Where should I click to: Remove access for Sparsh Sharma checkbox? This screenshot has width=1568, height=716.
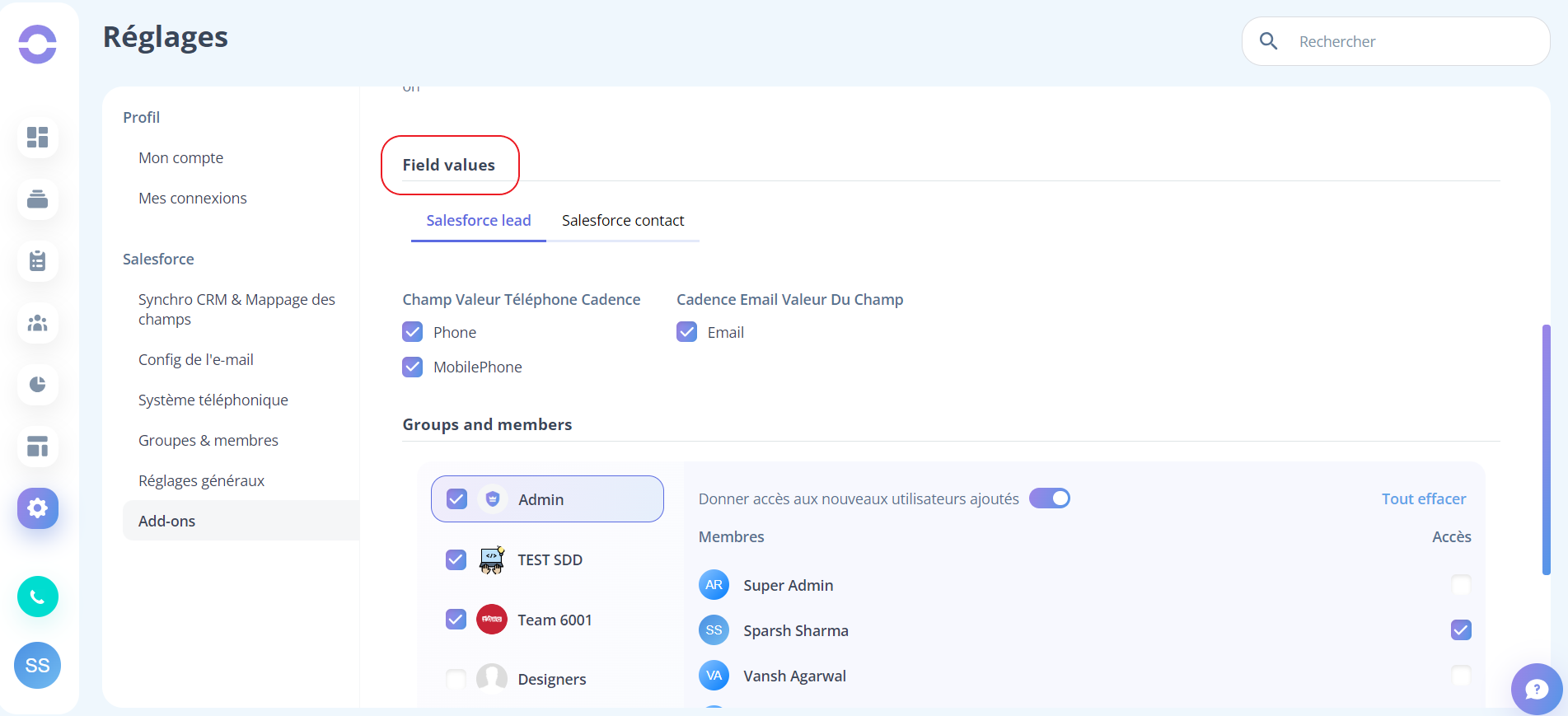coord(1461,630)
